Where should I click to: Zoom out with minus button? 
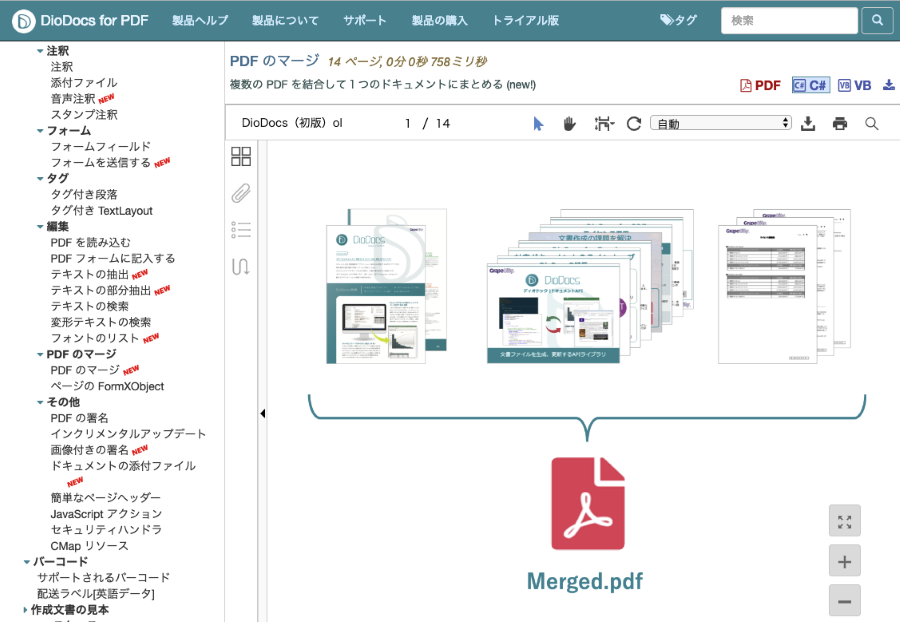844,601
